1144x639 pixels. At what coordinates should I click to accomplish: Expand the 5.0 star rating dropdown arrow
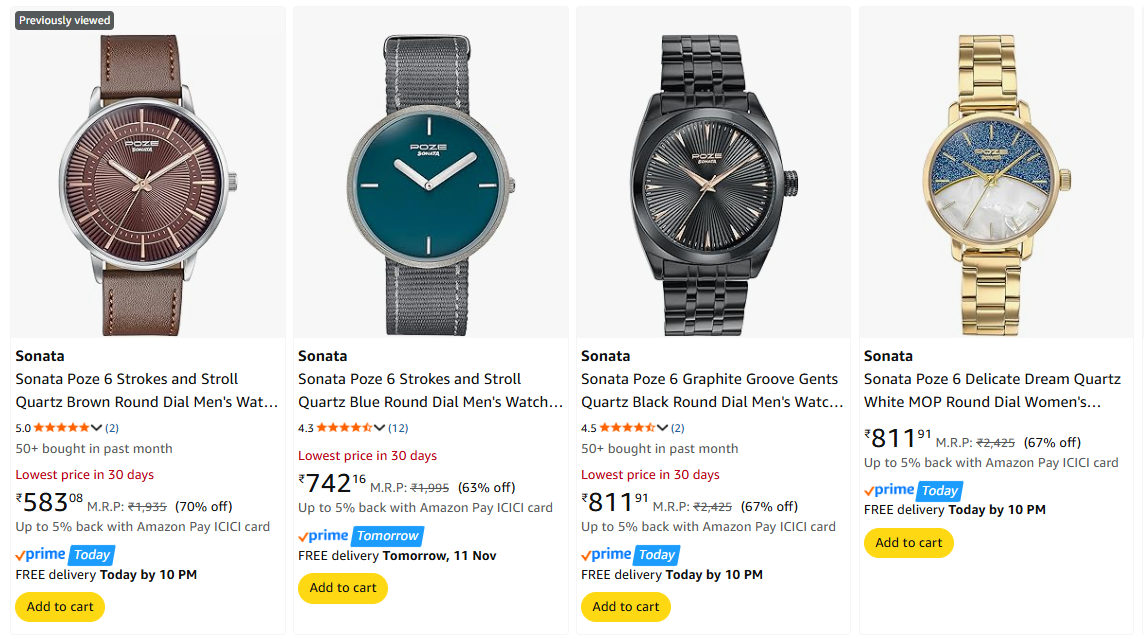pyautogui.click(x=97, y=428)
